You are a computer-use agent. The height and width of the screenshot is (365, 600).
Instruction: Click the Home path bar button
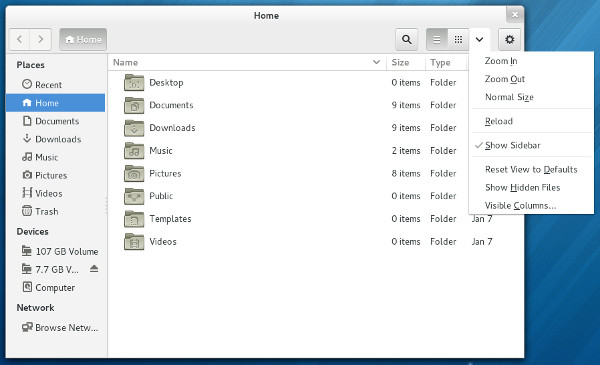[x=83, y=39]
